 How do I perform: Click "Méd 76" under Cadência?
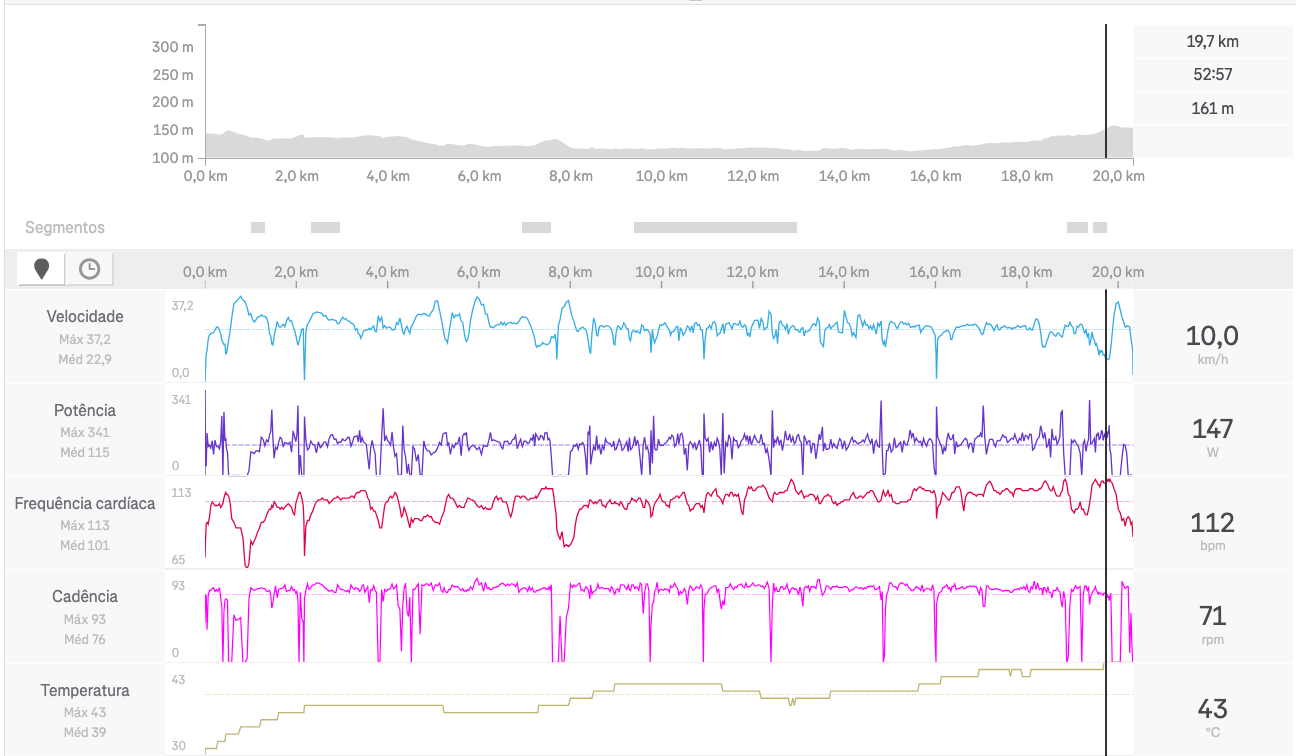click(85, 639)
